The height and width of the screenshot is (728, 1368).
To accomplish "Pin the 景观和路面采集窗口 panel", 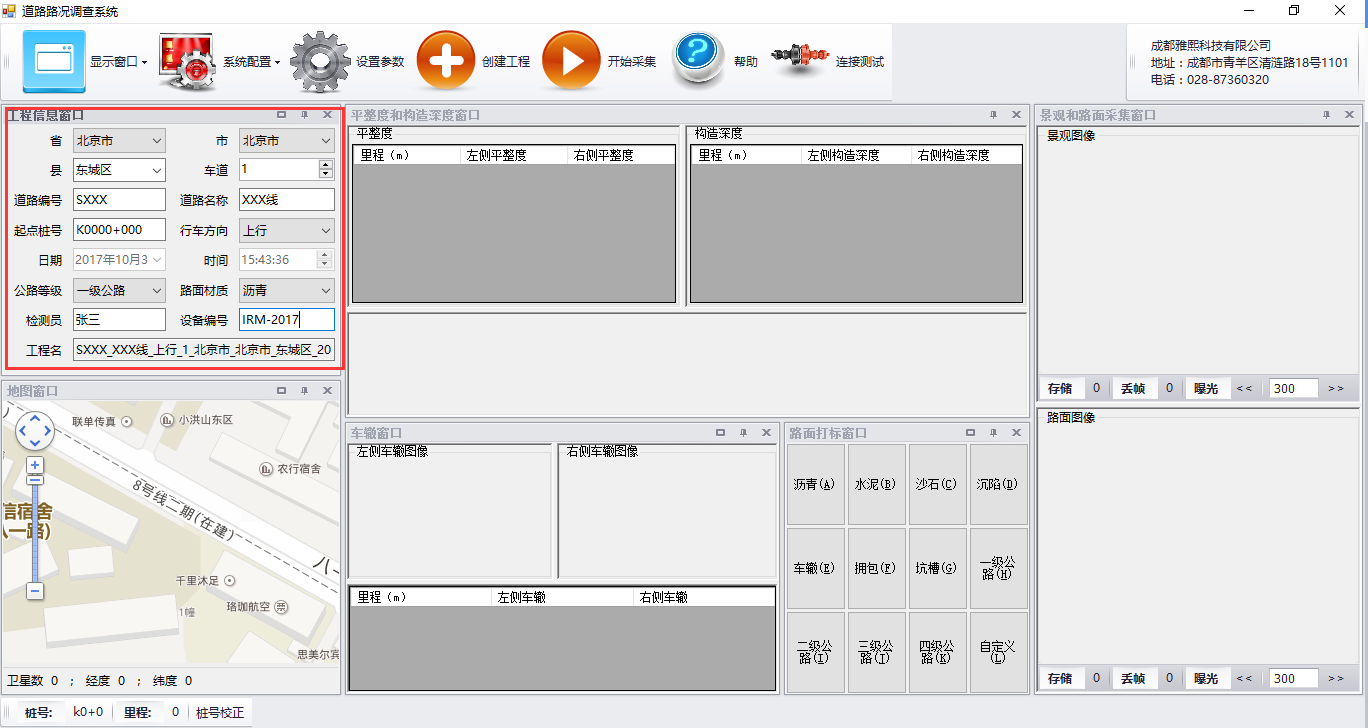I will tap(1326, 115).
